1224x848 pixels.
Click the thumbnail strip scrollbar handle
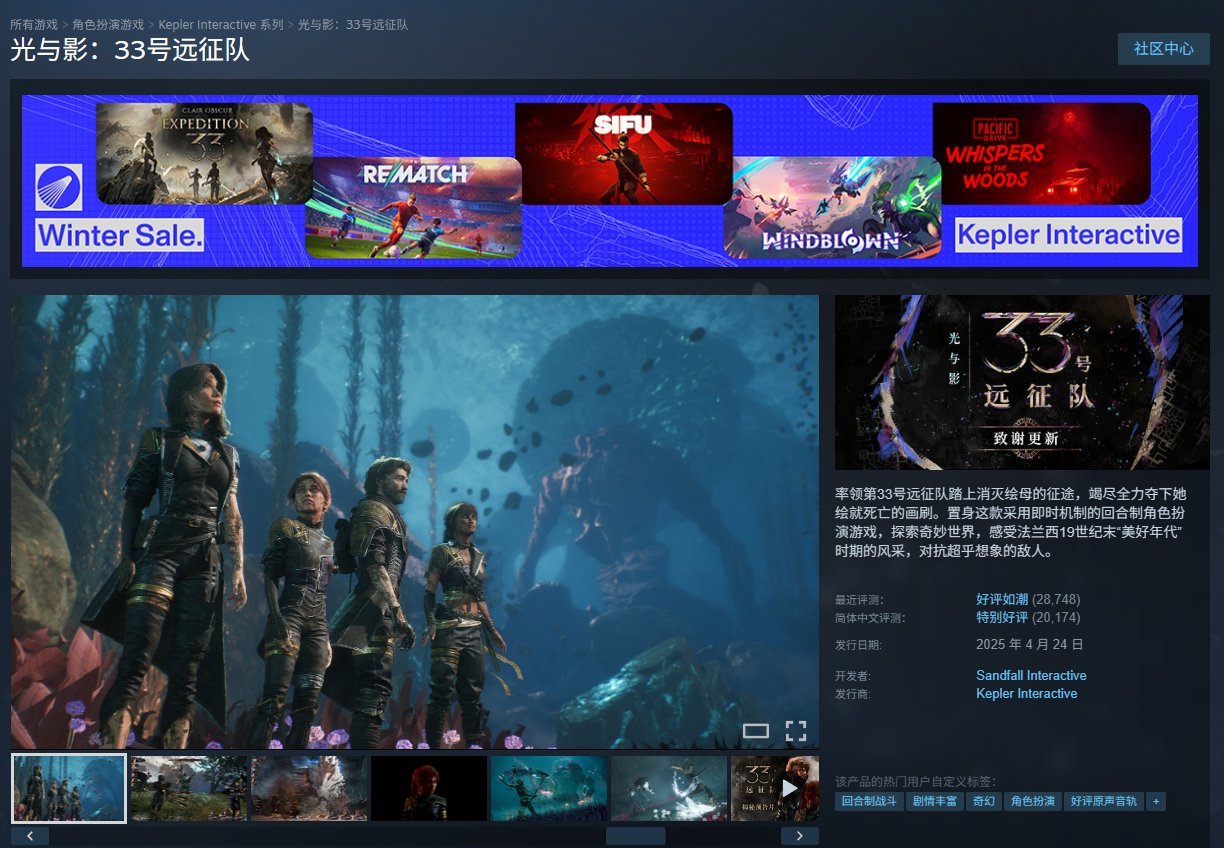coord(635,836)
